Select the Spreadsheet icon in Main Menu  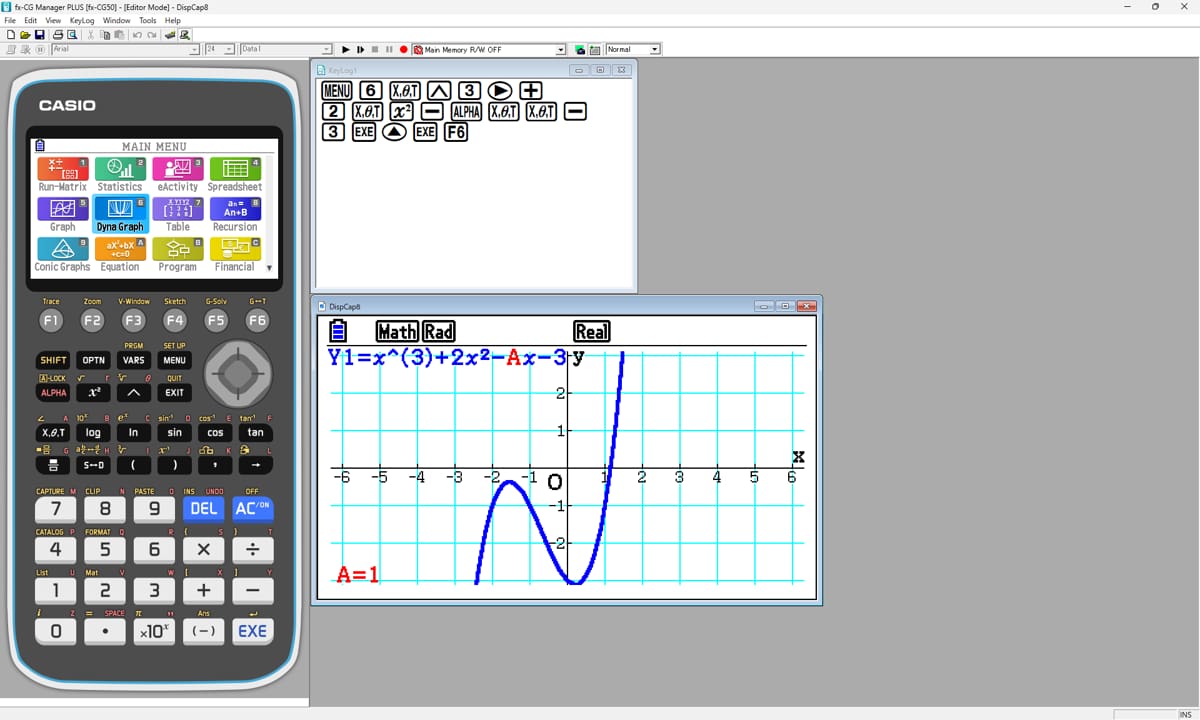tap(235, 172)
